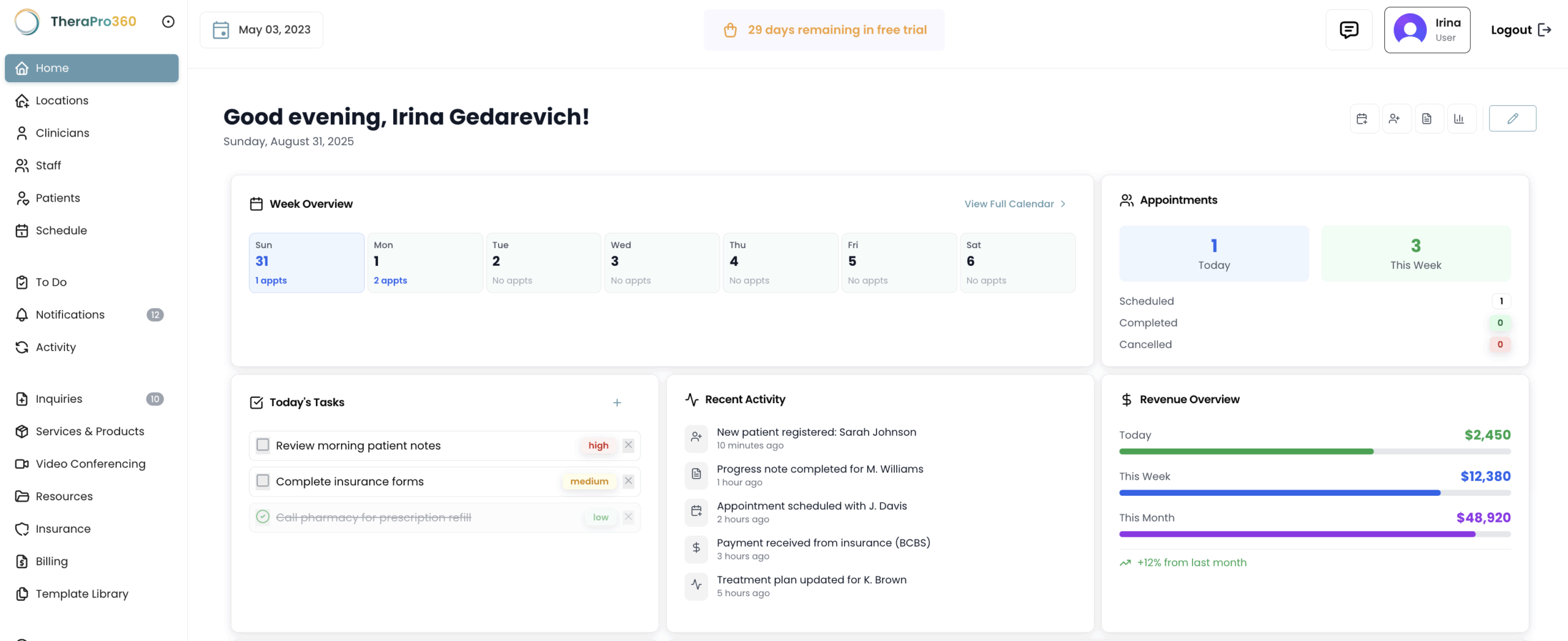Click the Today appointments count tile

tap(1214, 254)
